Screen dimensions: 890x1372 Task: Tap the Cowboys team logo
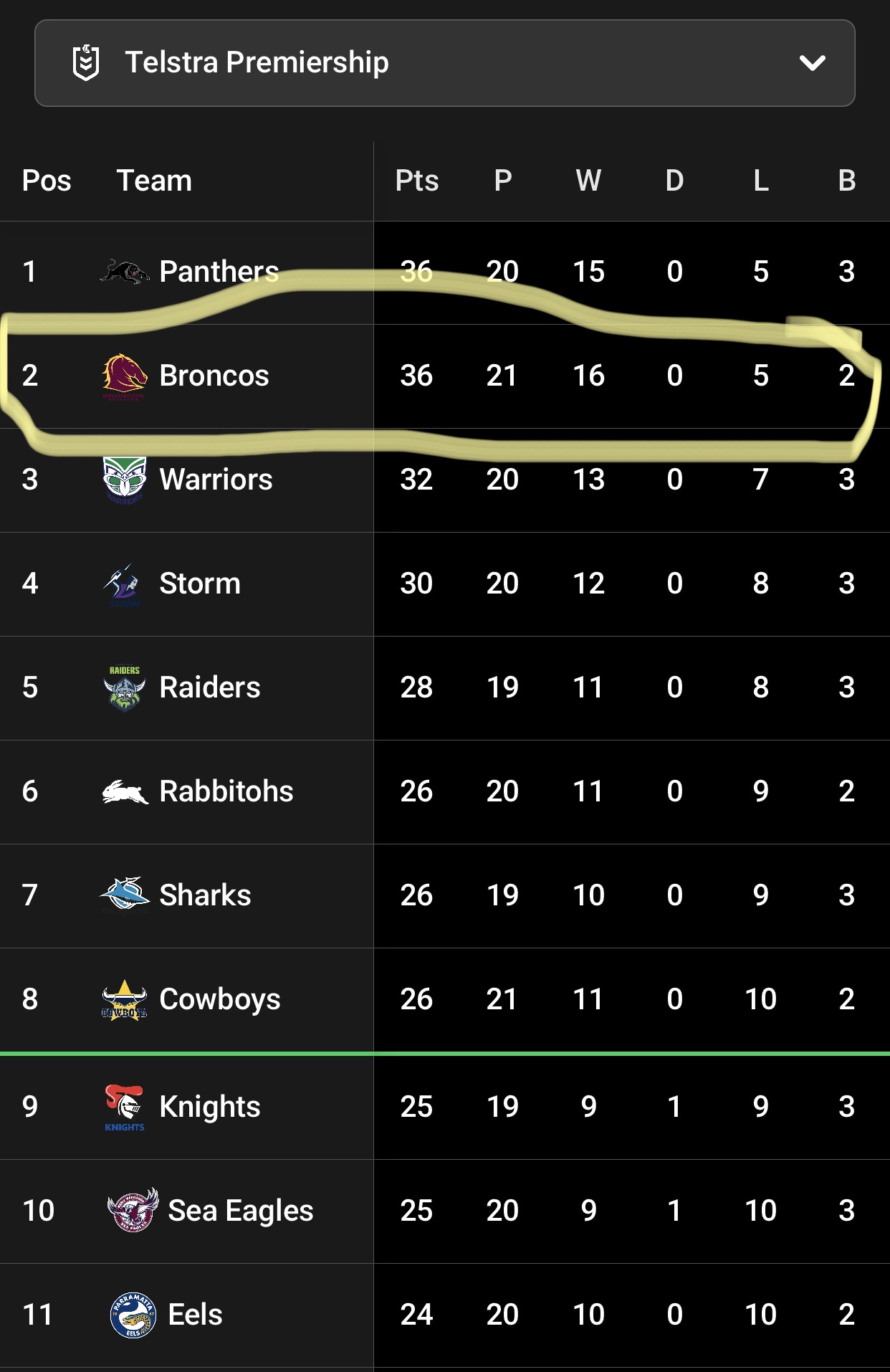click(125, 999)
